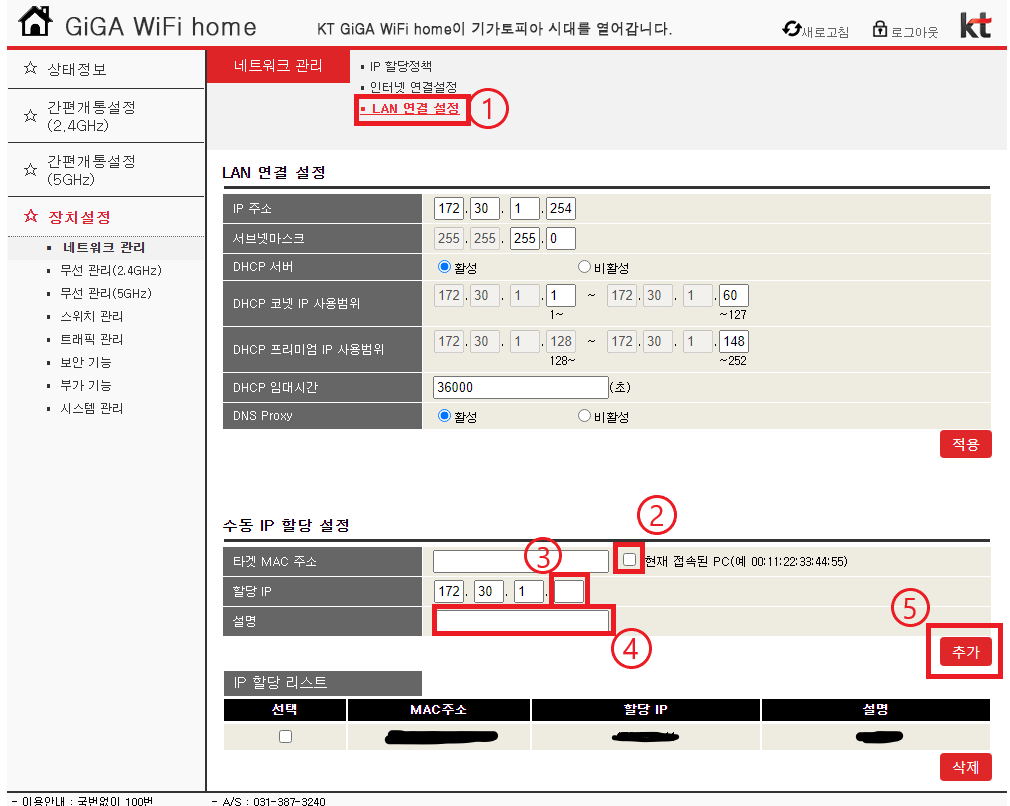Screen dimensions: 1010x806
Task: Check the 선택 checkbox in IP 할당 리스트 row
Action: coord(285,736)
